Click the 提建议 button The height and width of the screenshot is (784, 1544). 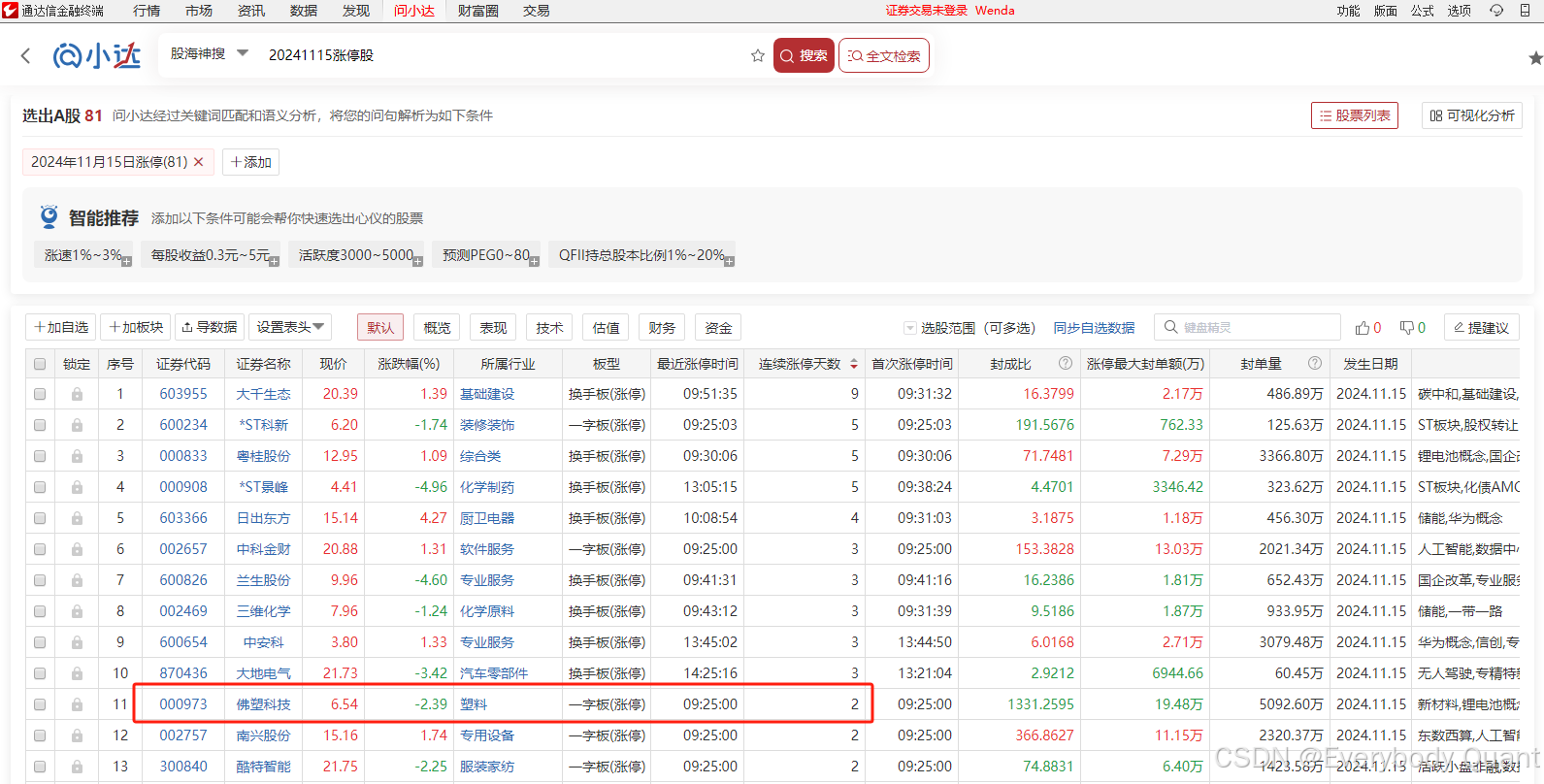[1481, 328]
